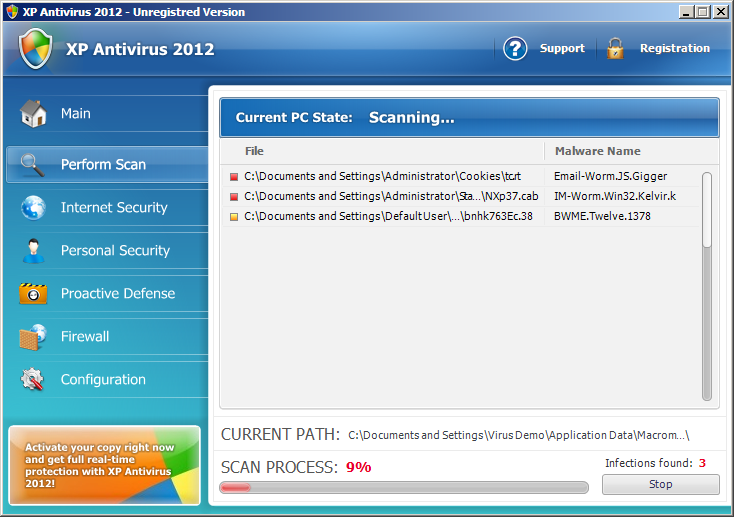This screenshot has width=734, height=517.
Task: Stop the running scan
Action: click(661, 484)
